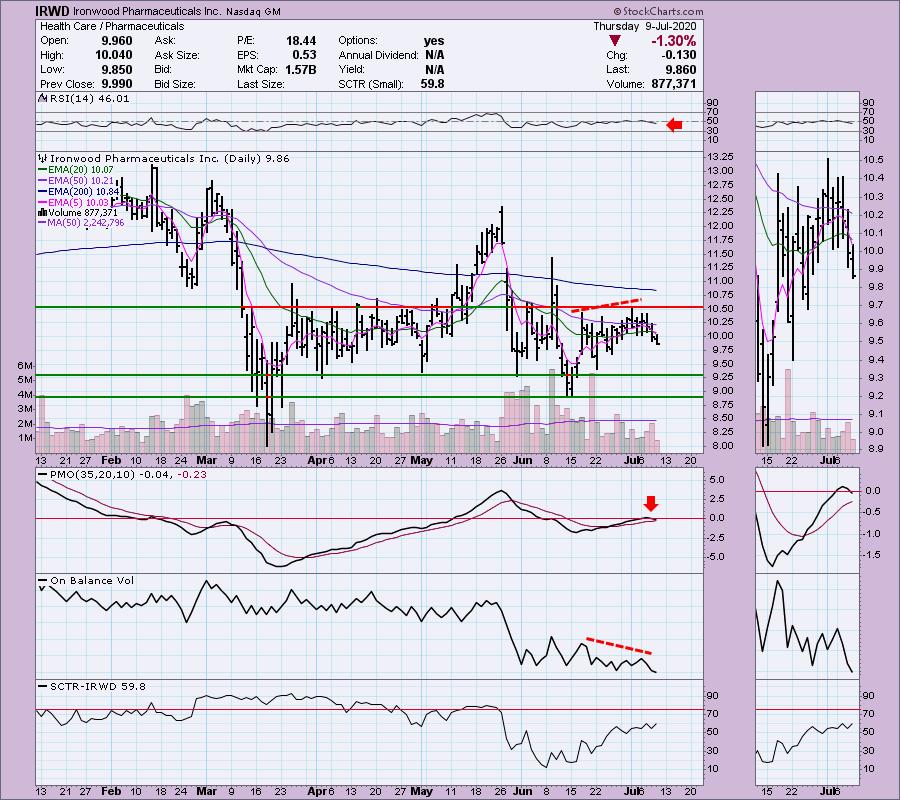The width and height of the screenshot is (900, 800).
Task: Click the Mkt Cap value 1.57B
Action: (301, 69)
